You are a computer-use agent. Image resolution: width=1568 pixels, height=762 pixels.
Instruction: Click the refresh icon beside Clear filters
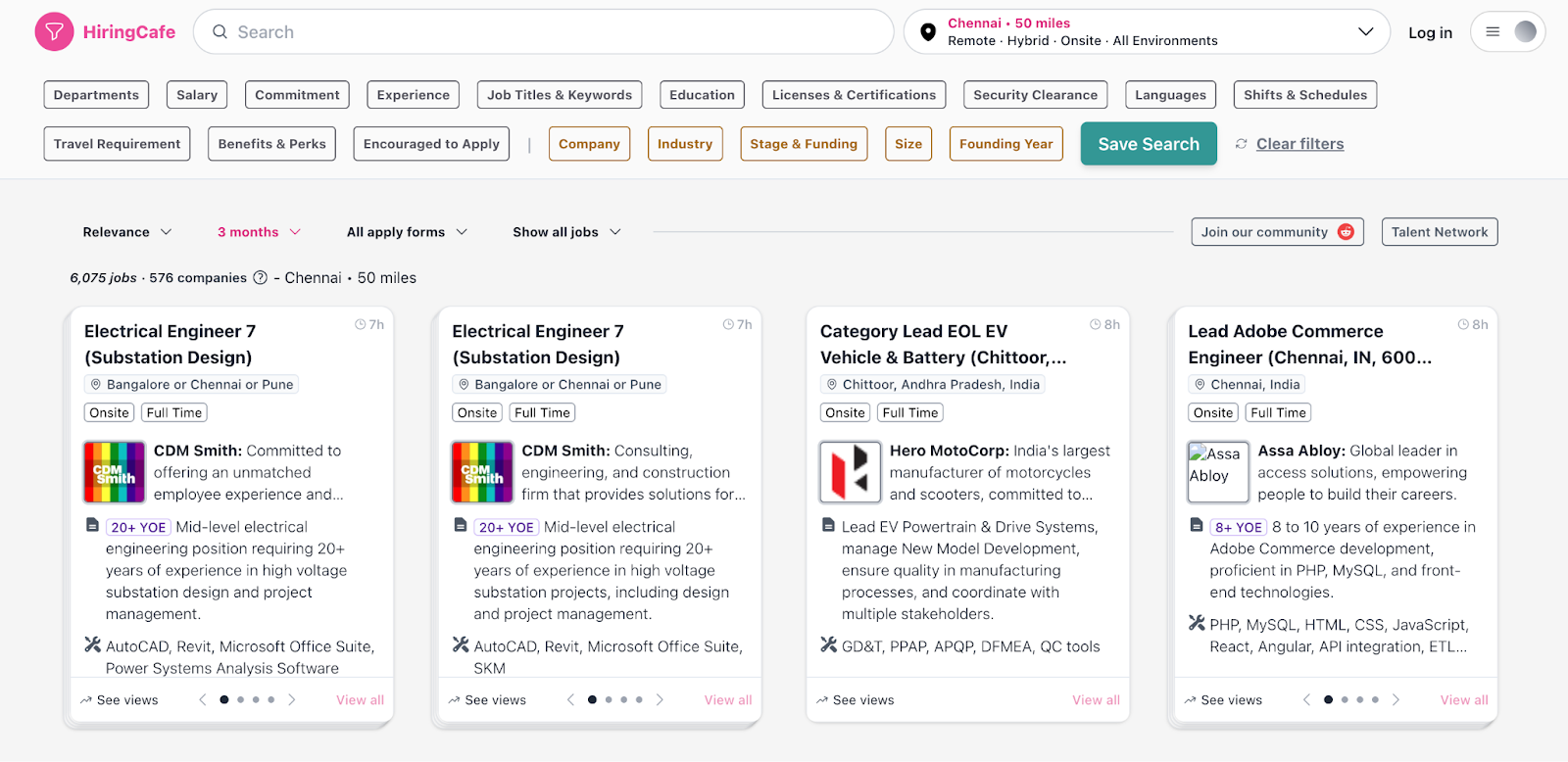1242,144
